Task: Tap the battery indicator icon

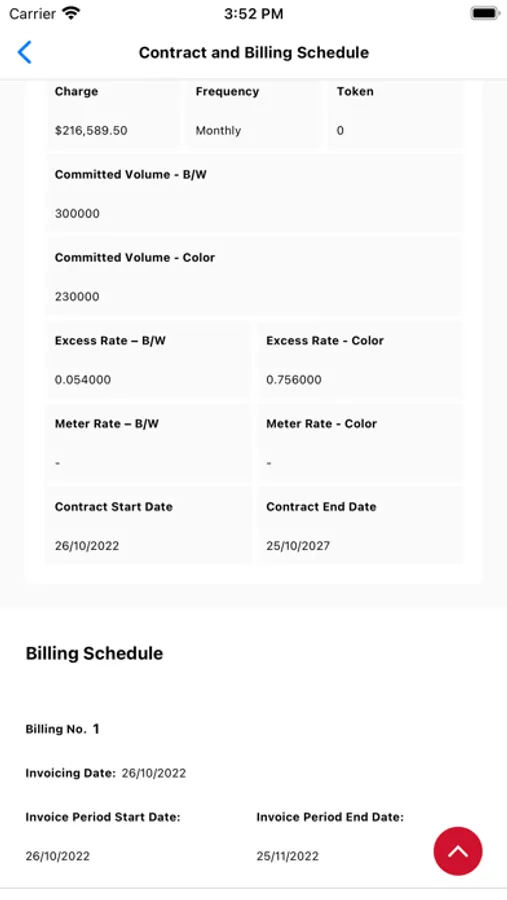Action: pyautogui.click(x=485, y=13)
